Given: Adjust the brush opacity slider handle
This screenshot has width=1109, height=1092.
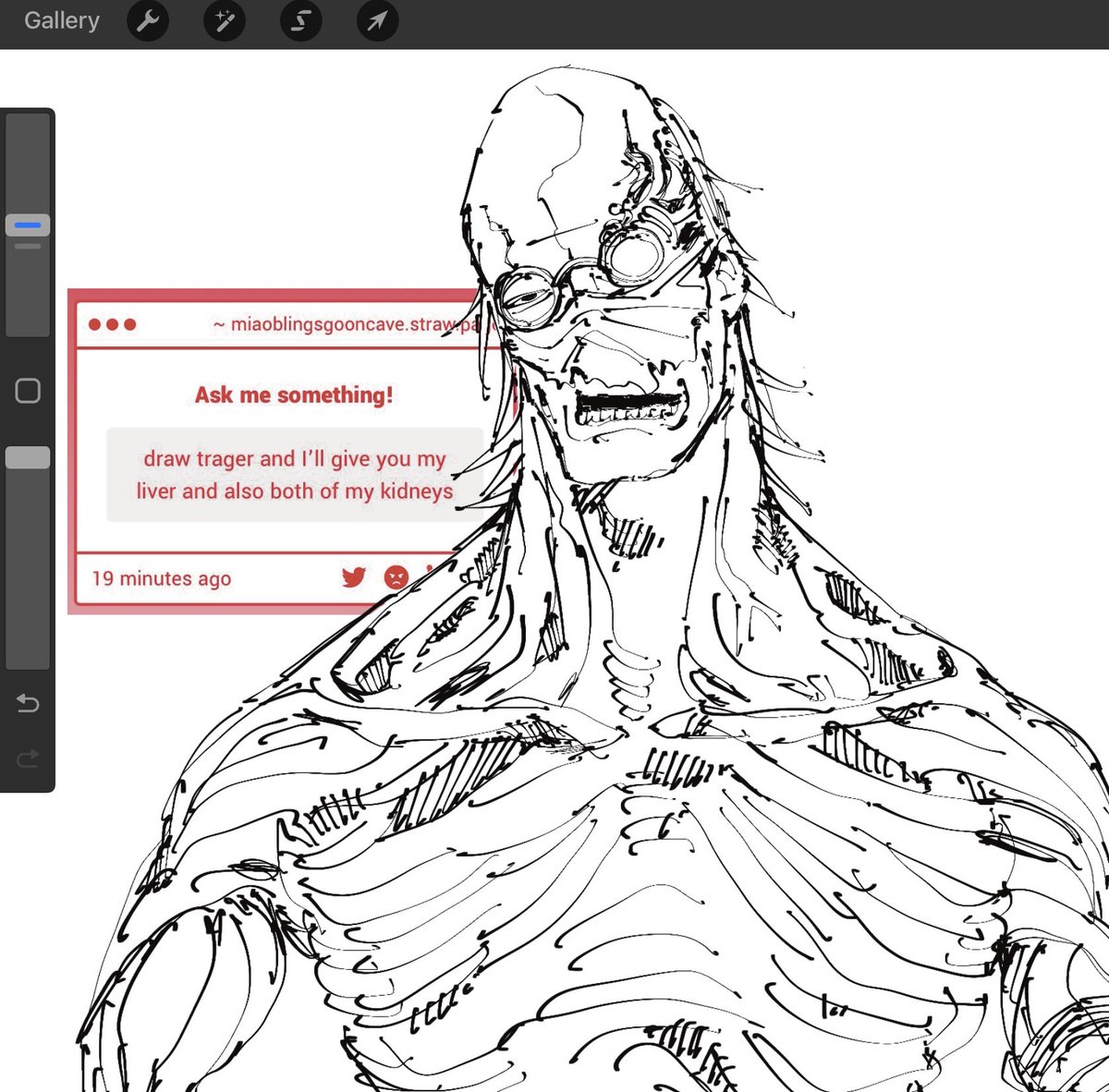Looking at the screenshot, I should coord(28,457).
